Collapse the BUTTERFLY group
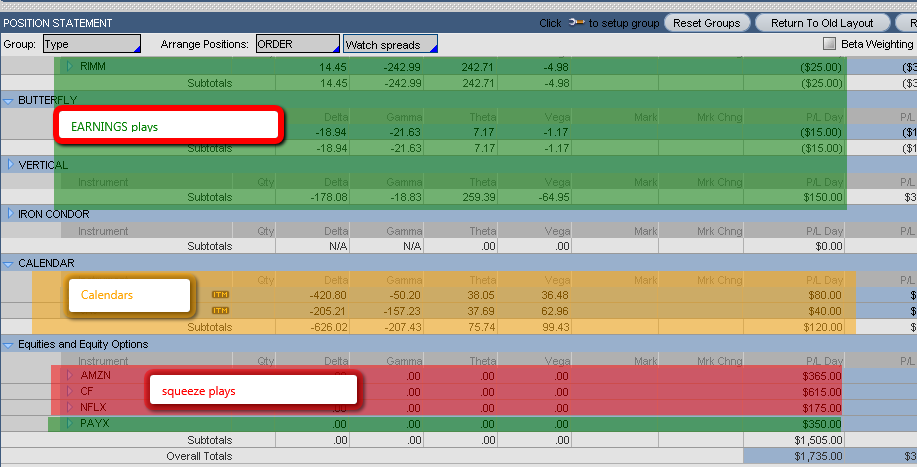 click(x=9, y=100)
